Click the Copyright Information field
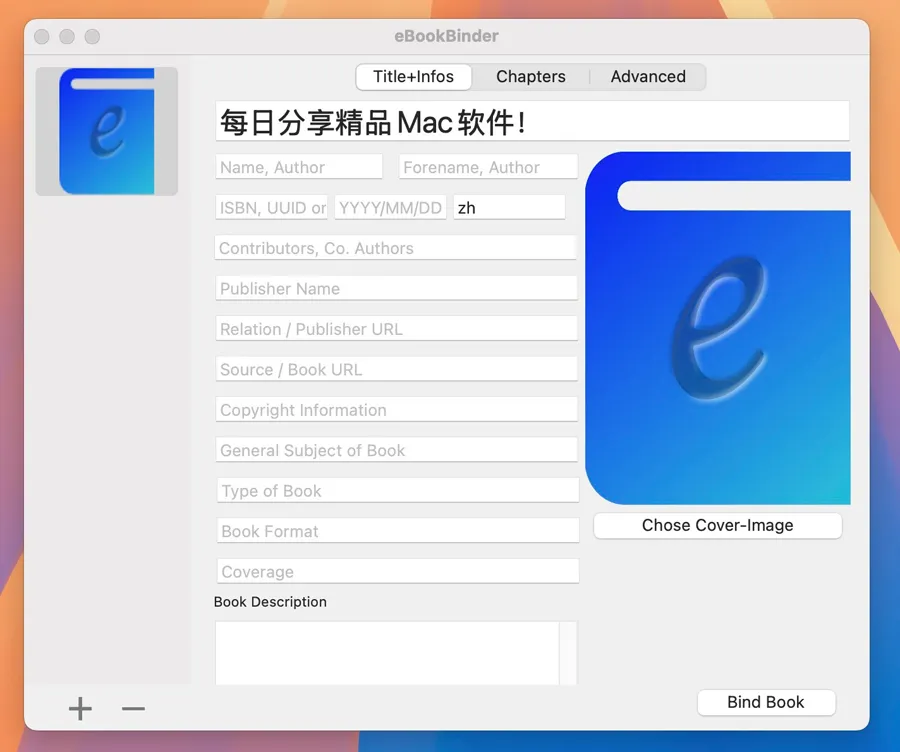 (x=396, y=410)
